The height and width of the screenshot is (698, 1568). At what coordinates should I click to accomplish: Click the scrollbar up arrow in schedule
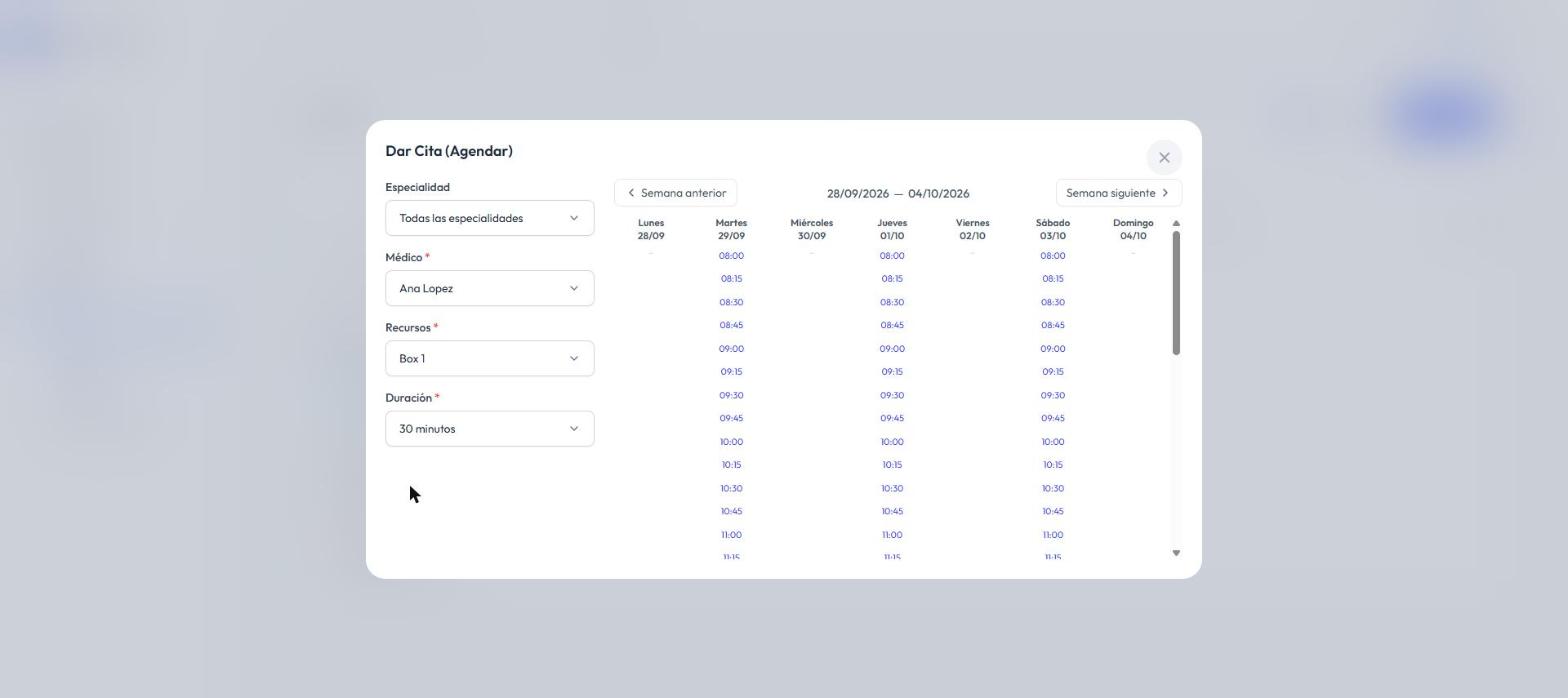[x=1176, y=223]
